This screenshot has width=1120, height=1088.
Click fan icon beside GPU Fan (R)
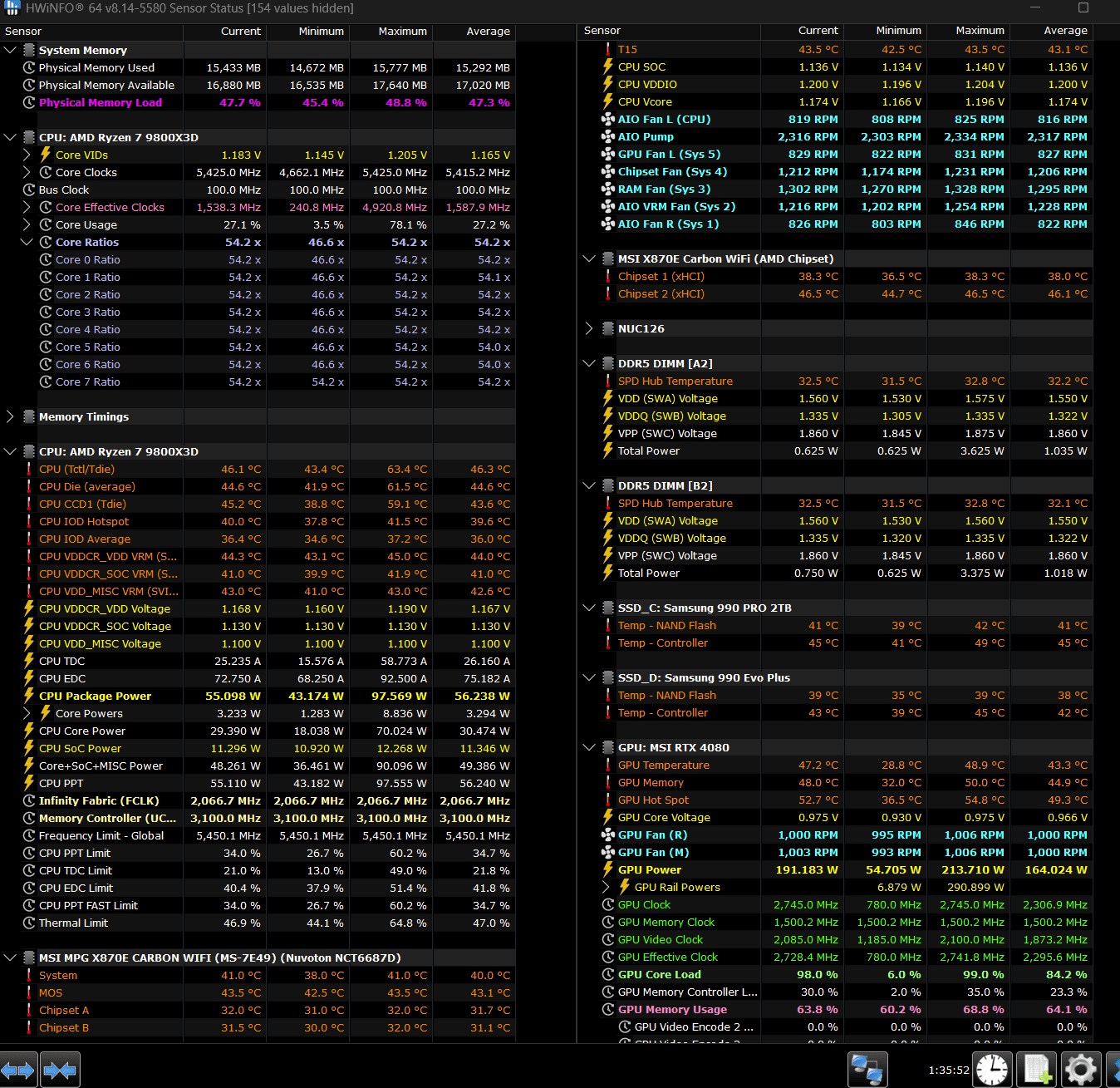tap(608, 834)
